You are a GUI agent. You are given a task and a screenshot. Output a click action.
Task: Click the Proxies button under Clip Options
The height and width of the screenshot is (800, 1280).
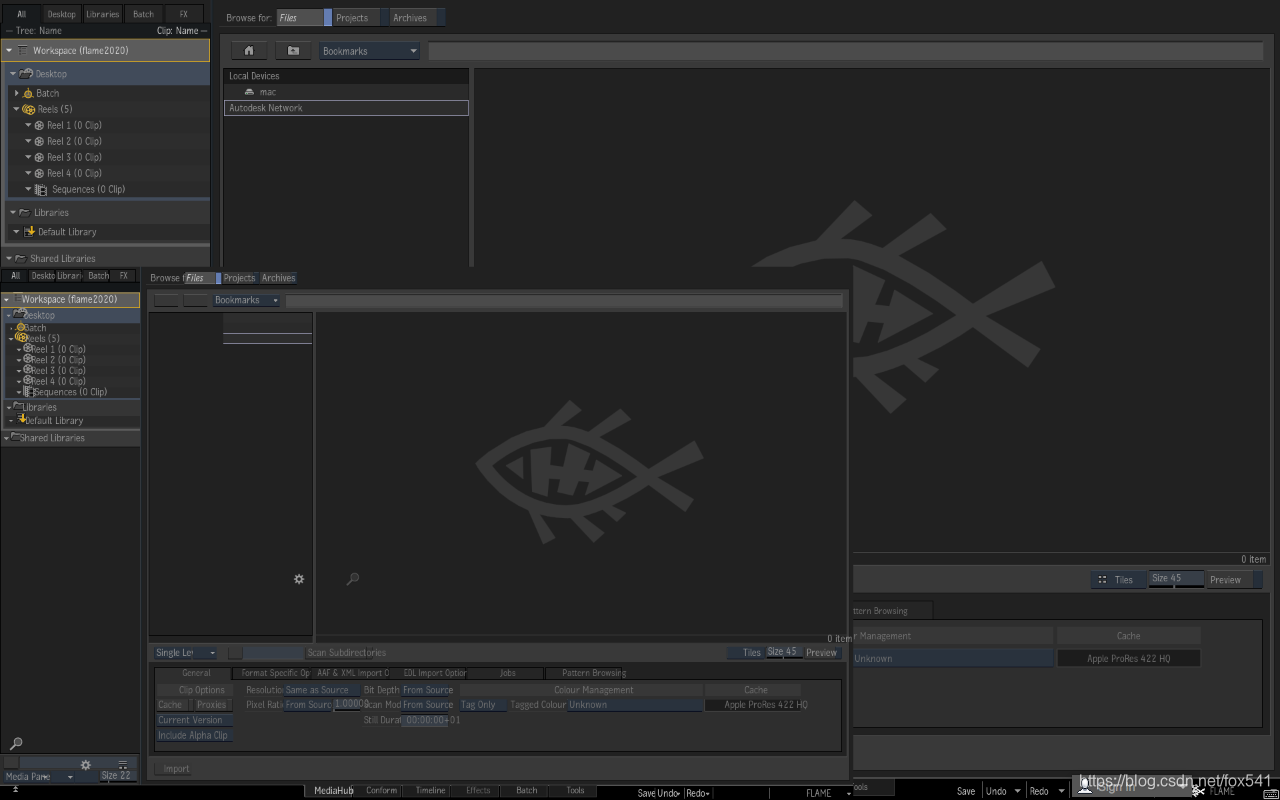(x=211, y=705)
